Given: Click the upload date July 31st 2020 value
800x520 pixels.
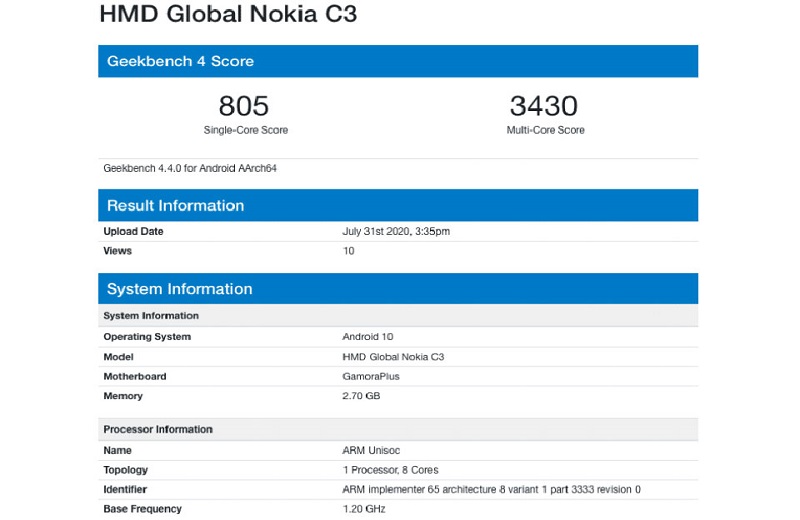Looking at the screenshot, I should coord(396,231).
